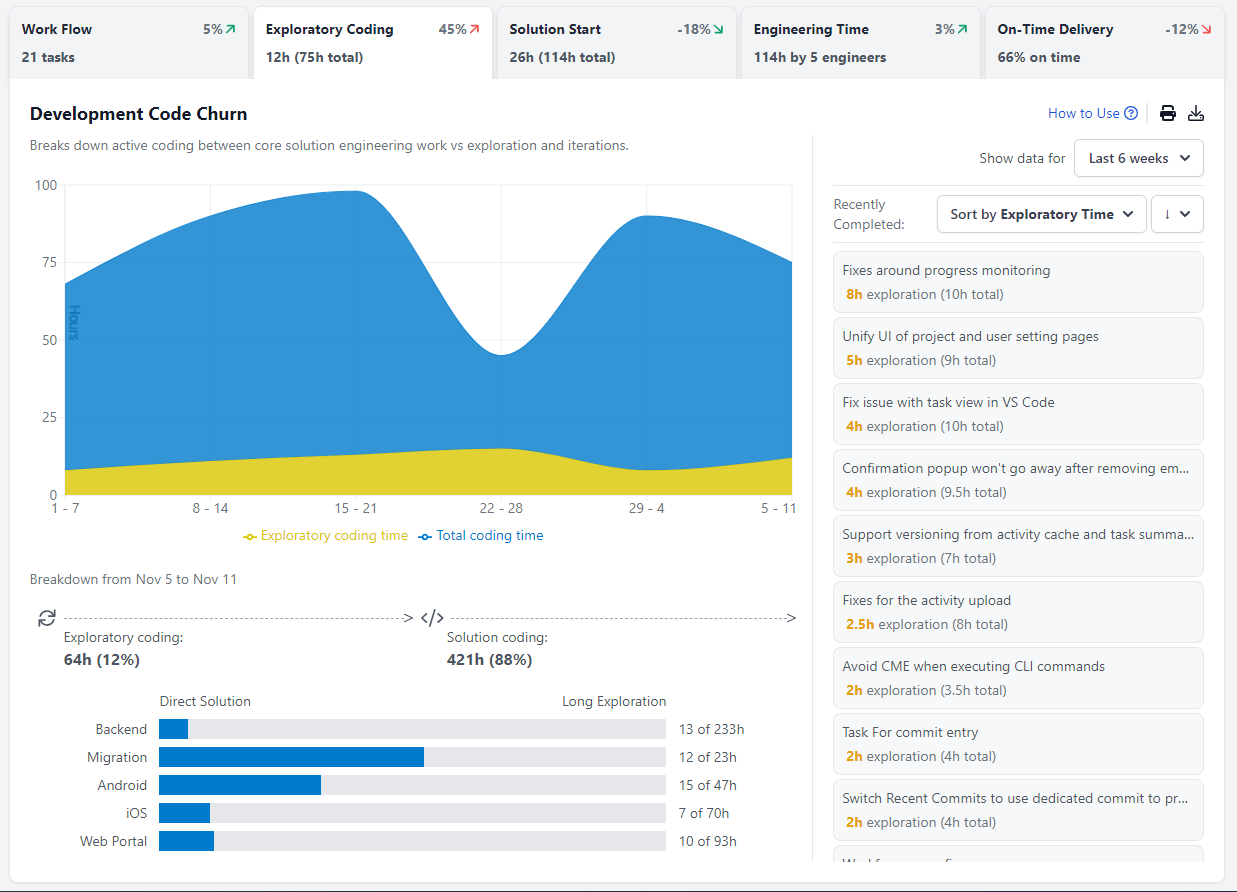Click the 5 - 11 x-axis label
Viewport: 1237px width, 892px height.
778,508
